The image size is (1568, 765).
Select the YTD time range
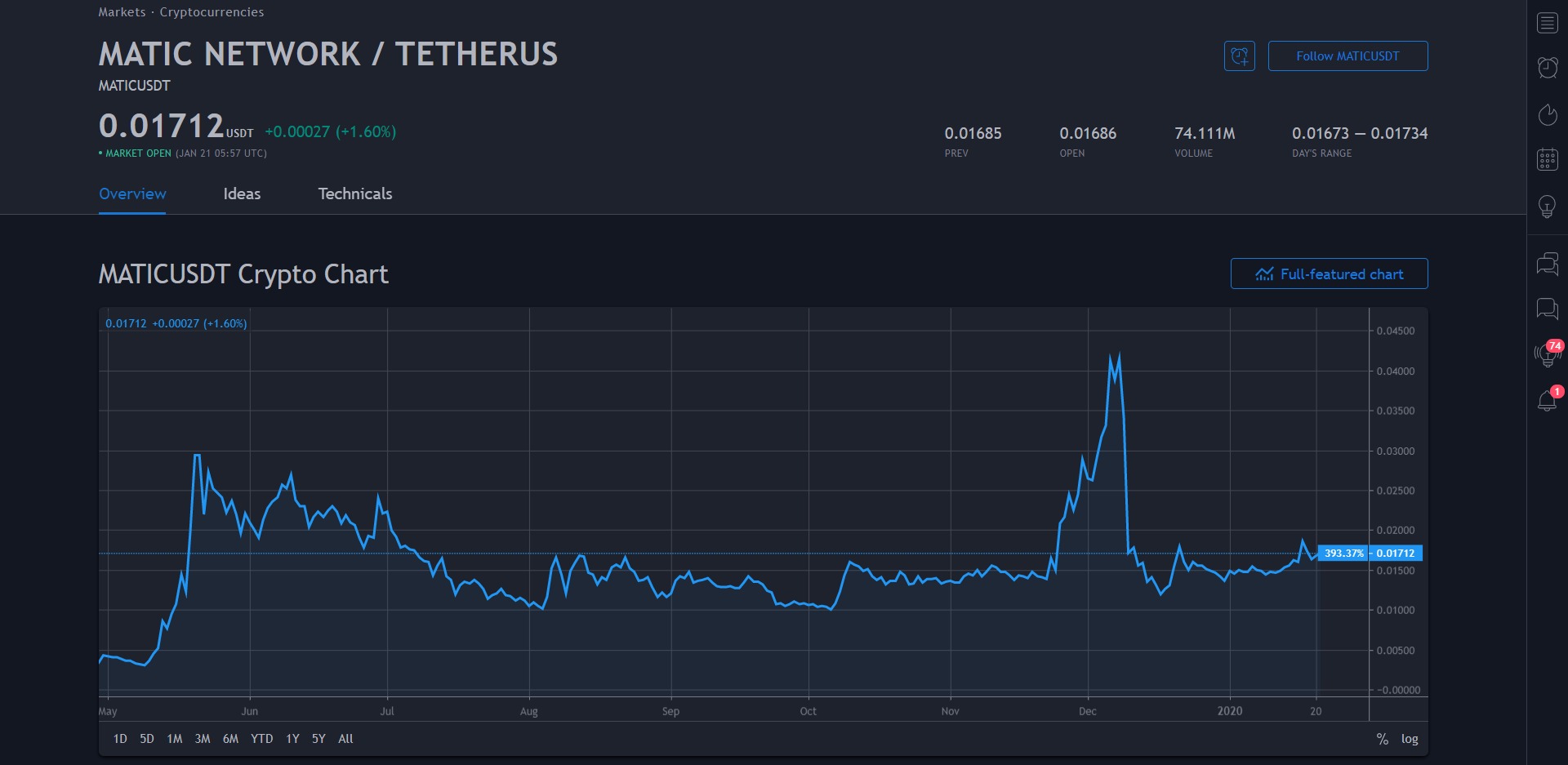(261, 739)
